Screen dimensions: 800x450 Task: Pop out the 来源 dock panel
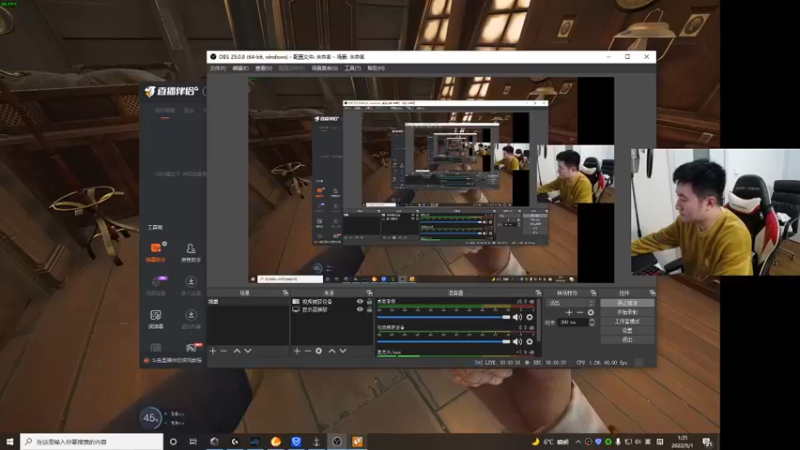pos(369,293)
